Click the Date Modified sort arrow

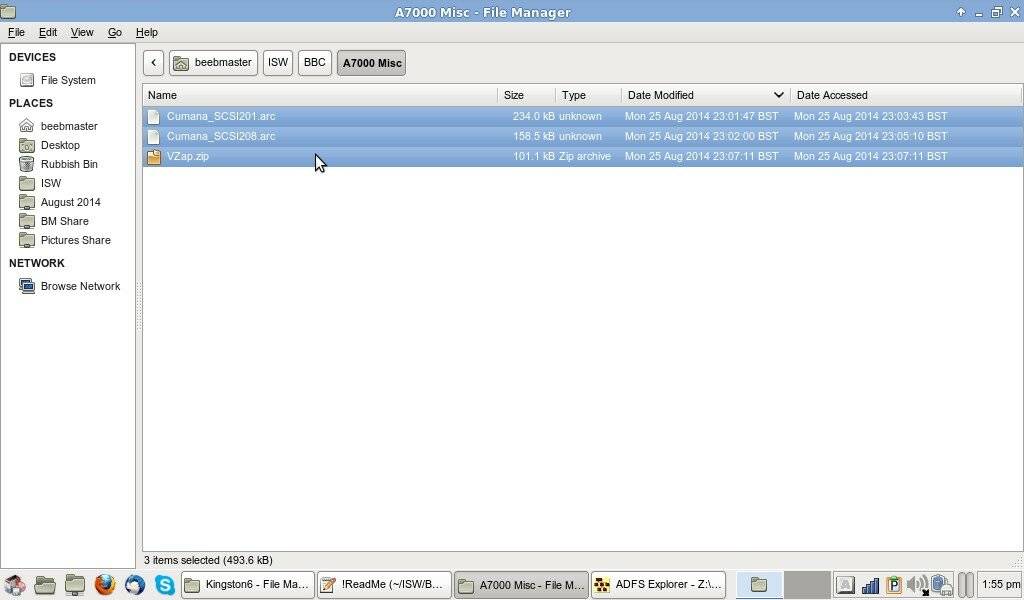point(778,96)
